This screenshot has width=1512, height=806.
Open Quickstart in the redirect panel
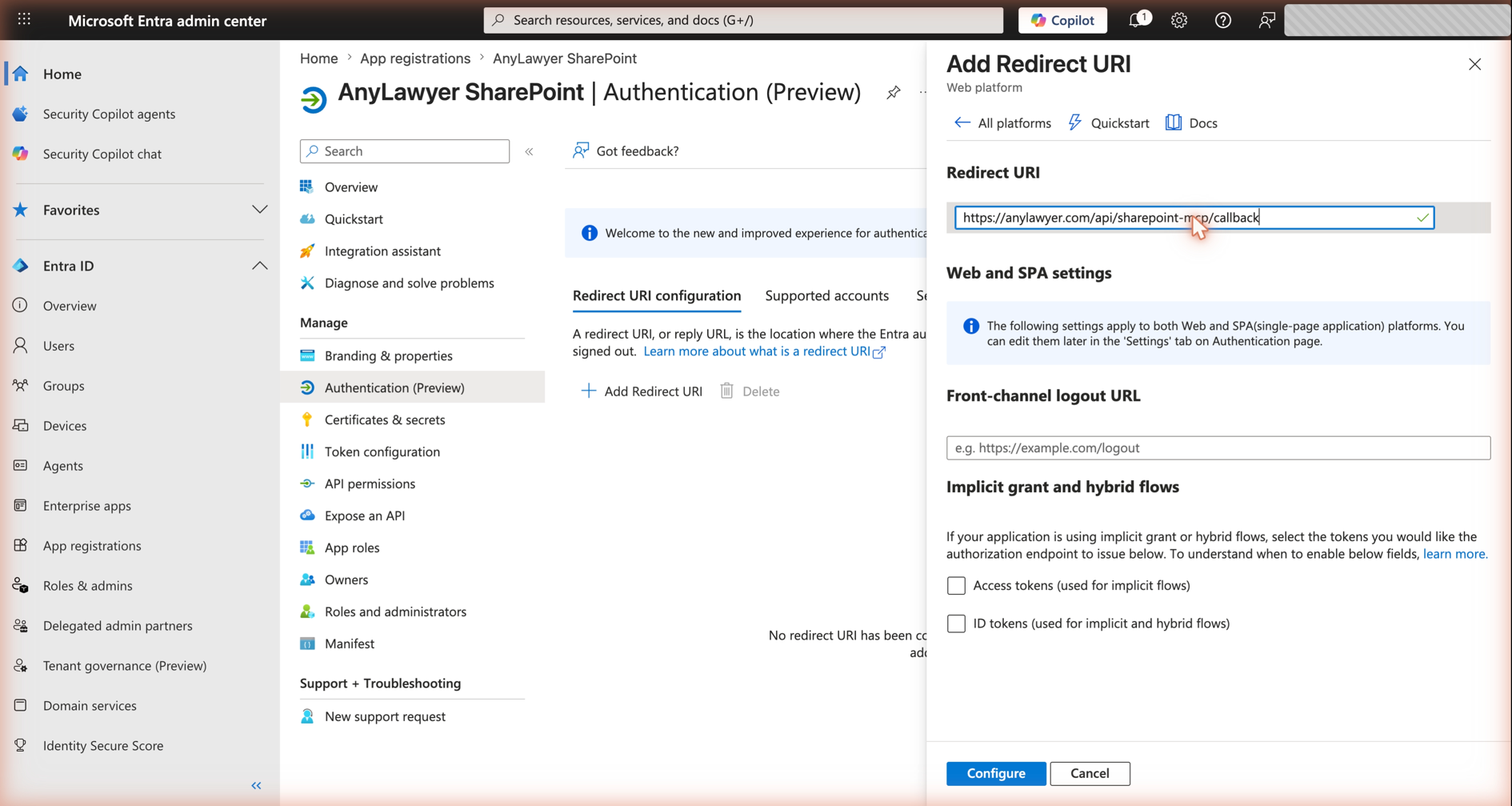coord(1109,122)
